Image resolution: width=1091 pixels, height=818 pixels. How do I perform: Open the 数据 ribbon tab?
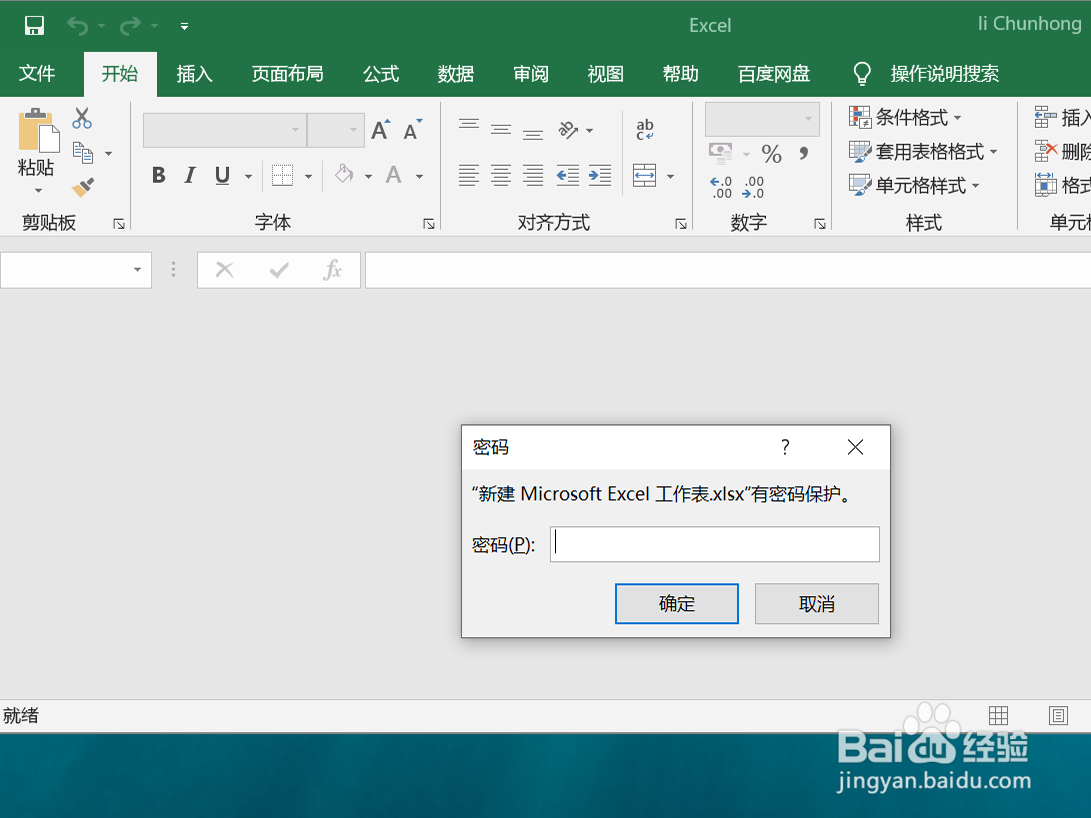(456, 73)
